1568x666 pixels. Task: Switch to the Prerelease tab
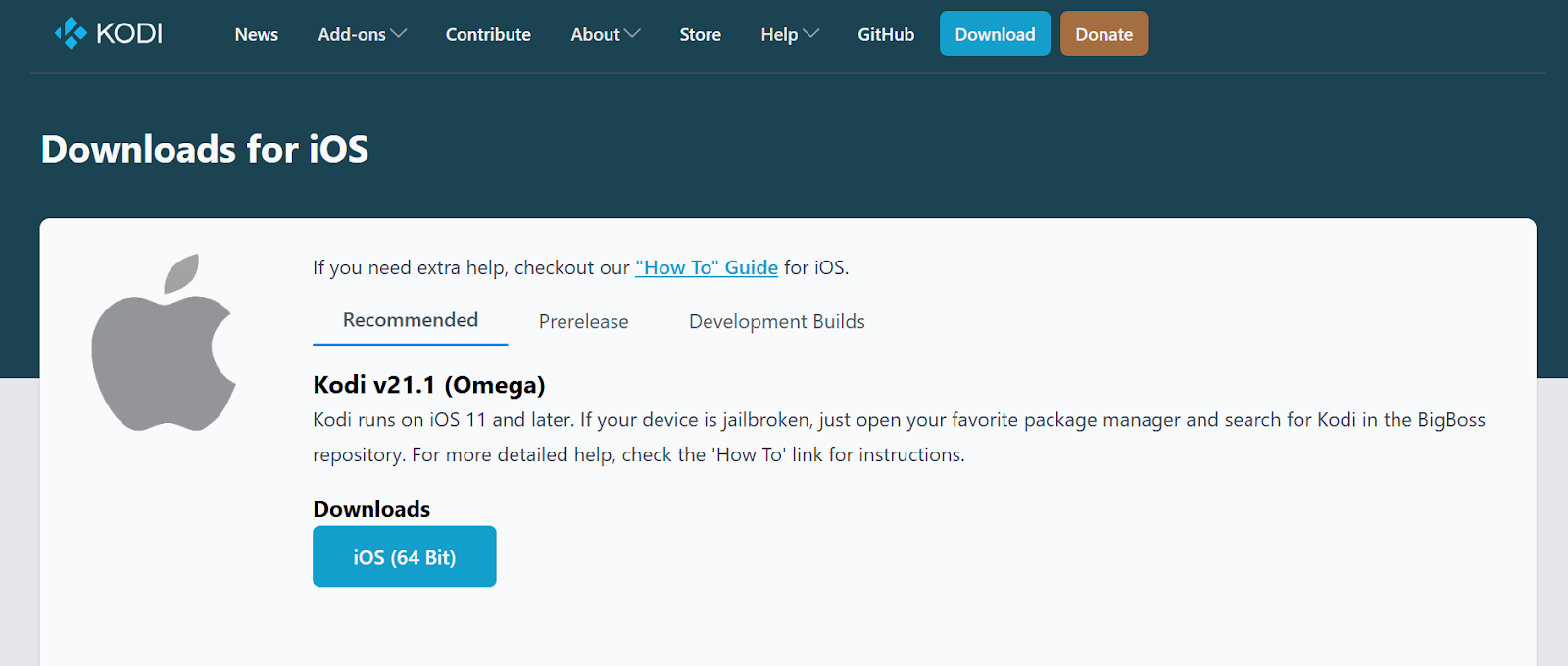click(584, 322)
